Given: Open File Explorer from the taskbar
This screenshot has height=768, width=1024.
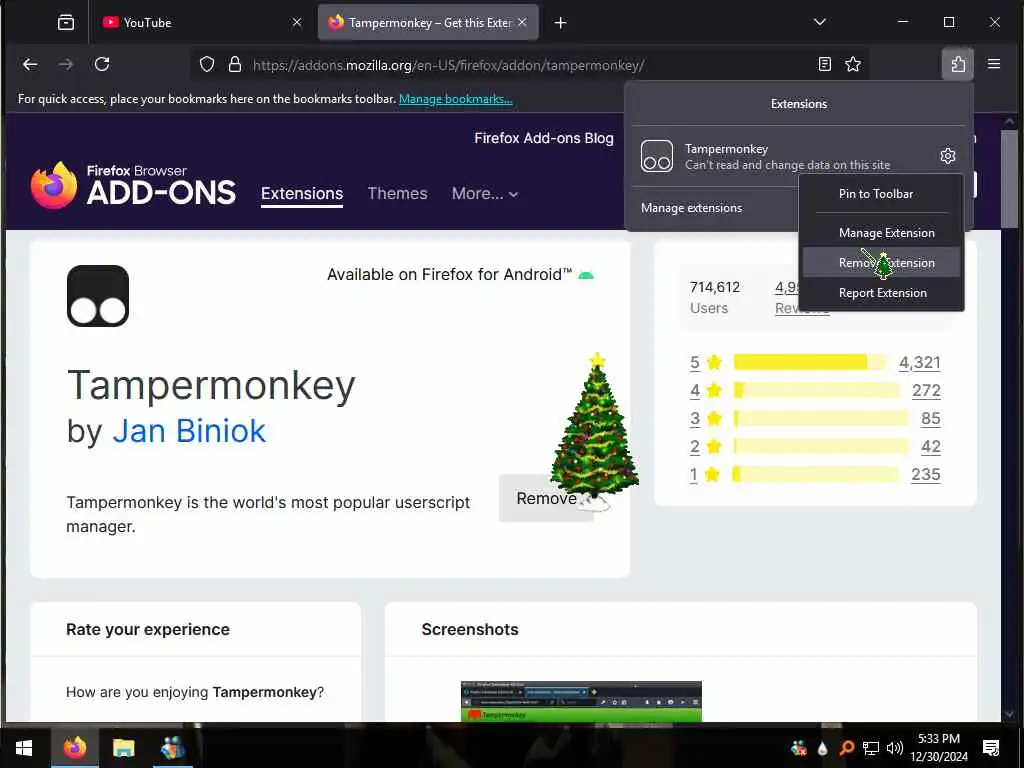Looking at the screenshot, I should click(x=123, y=748).
